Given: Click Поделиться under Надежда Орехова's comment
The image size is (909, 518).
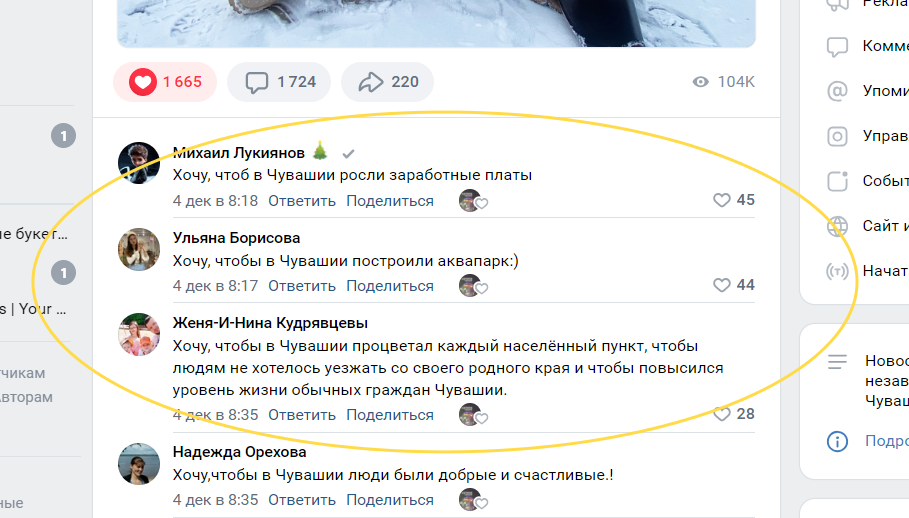Looking at the screenshot, I should tap(390, 500).
